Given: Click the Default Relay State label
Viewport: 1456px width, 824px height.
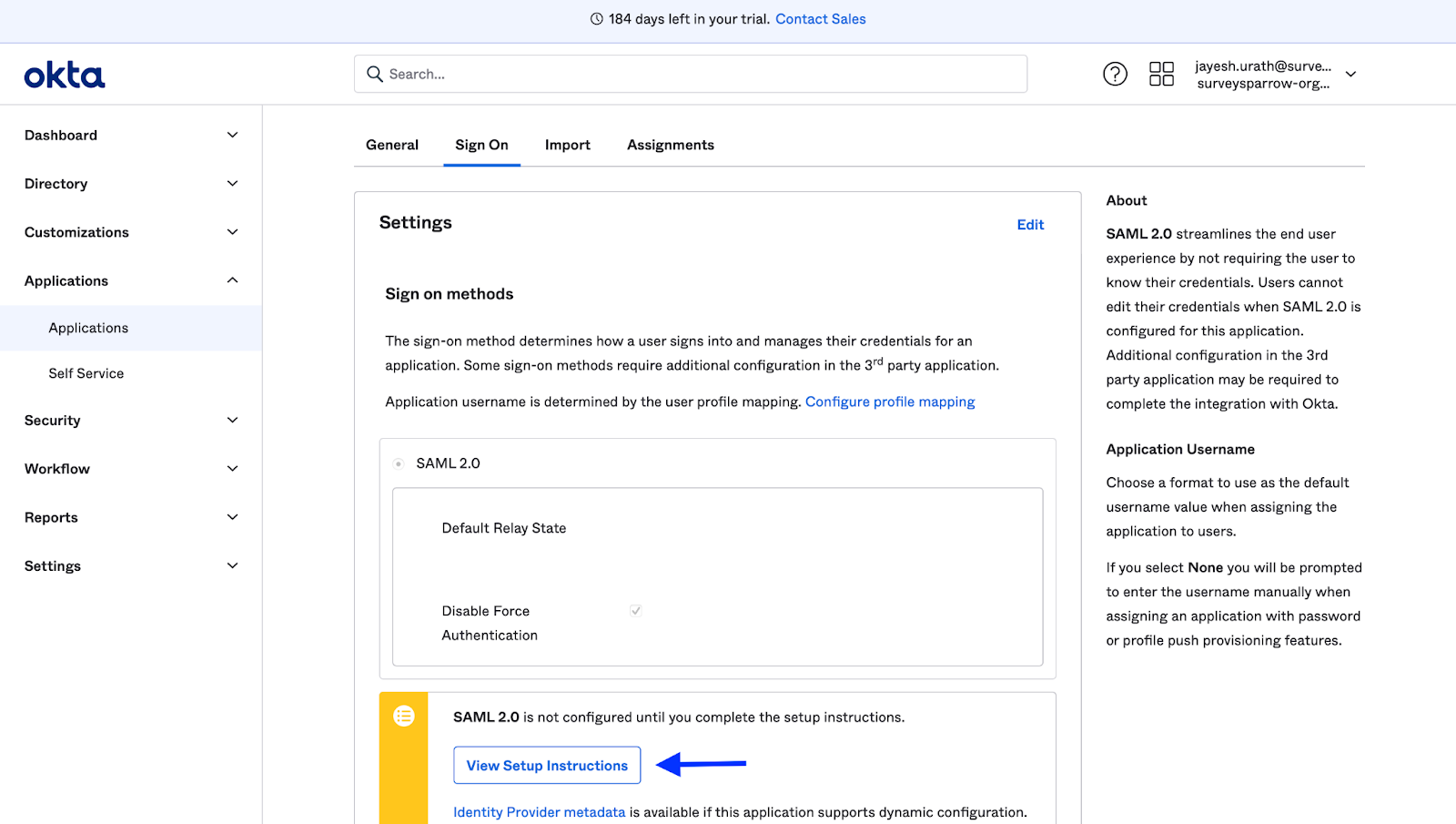Looking at the screenshot, I should point(504,528).
